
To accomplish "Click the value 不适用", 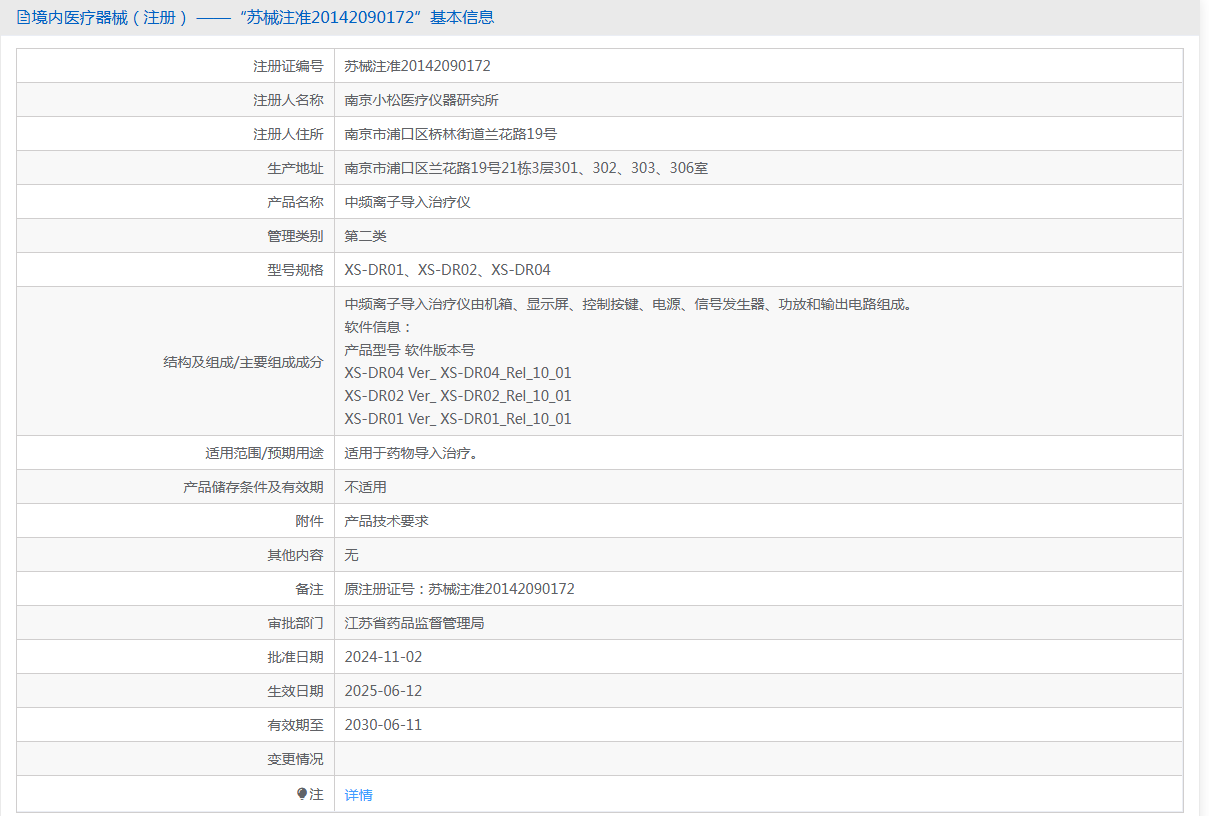I will click(x=365, y=487).
